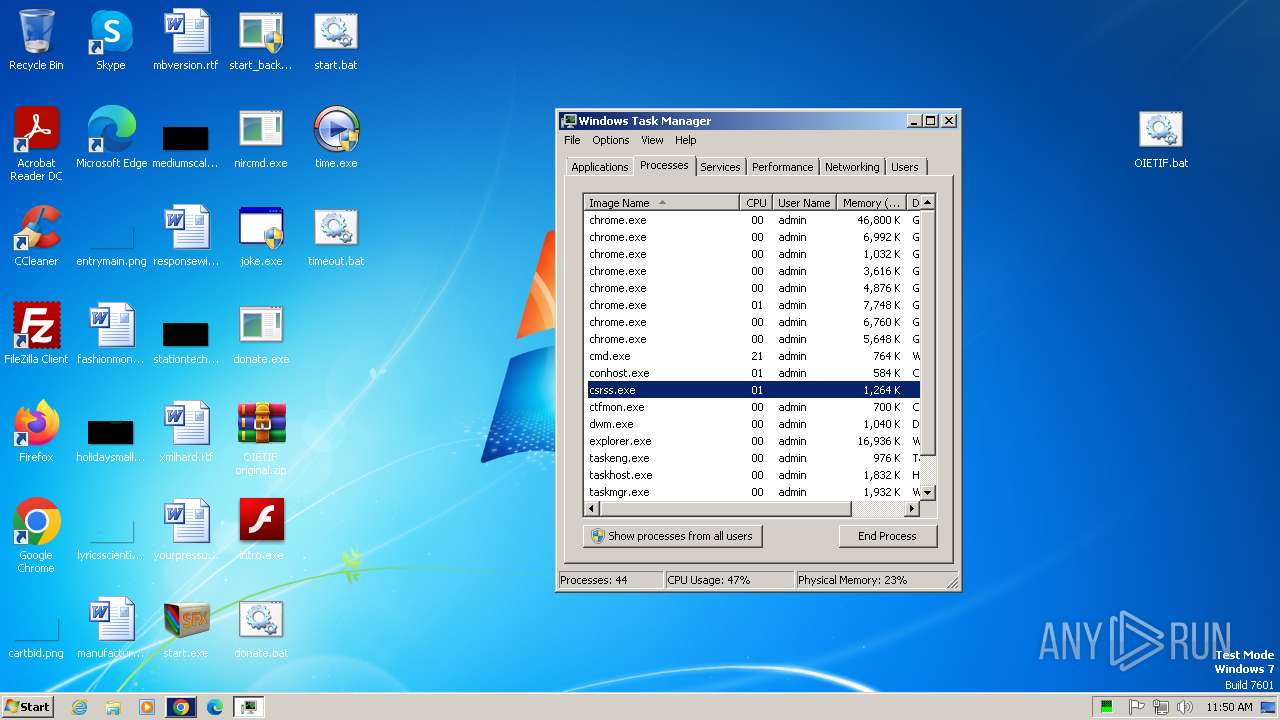
Task: Sort processes by Image Name column
Action: tap(661, 203)
